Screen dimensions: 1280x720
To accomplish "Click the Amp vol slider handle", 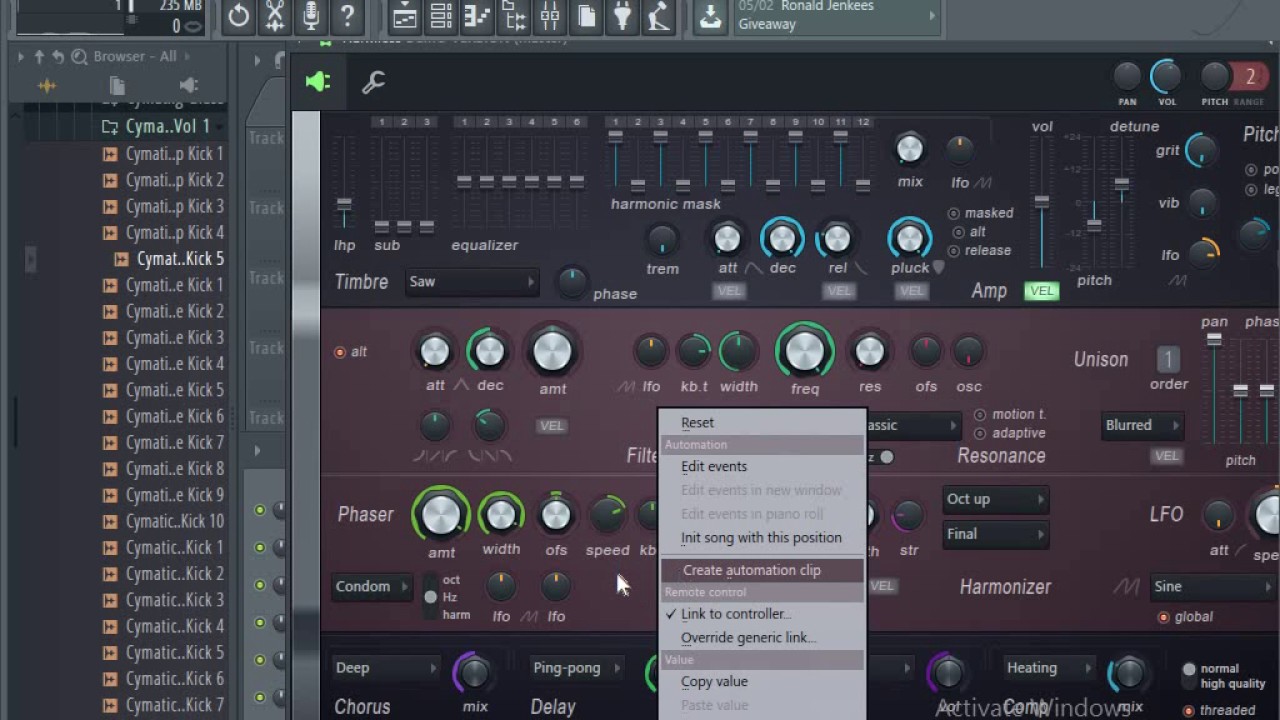I will [1042, 202].
